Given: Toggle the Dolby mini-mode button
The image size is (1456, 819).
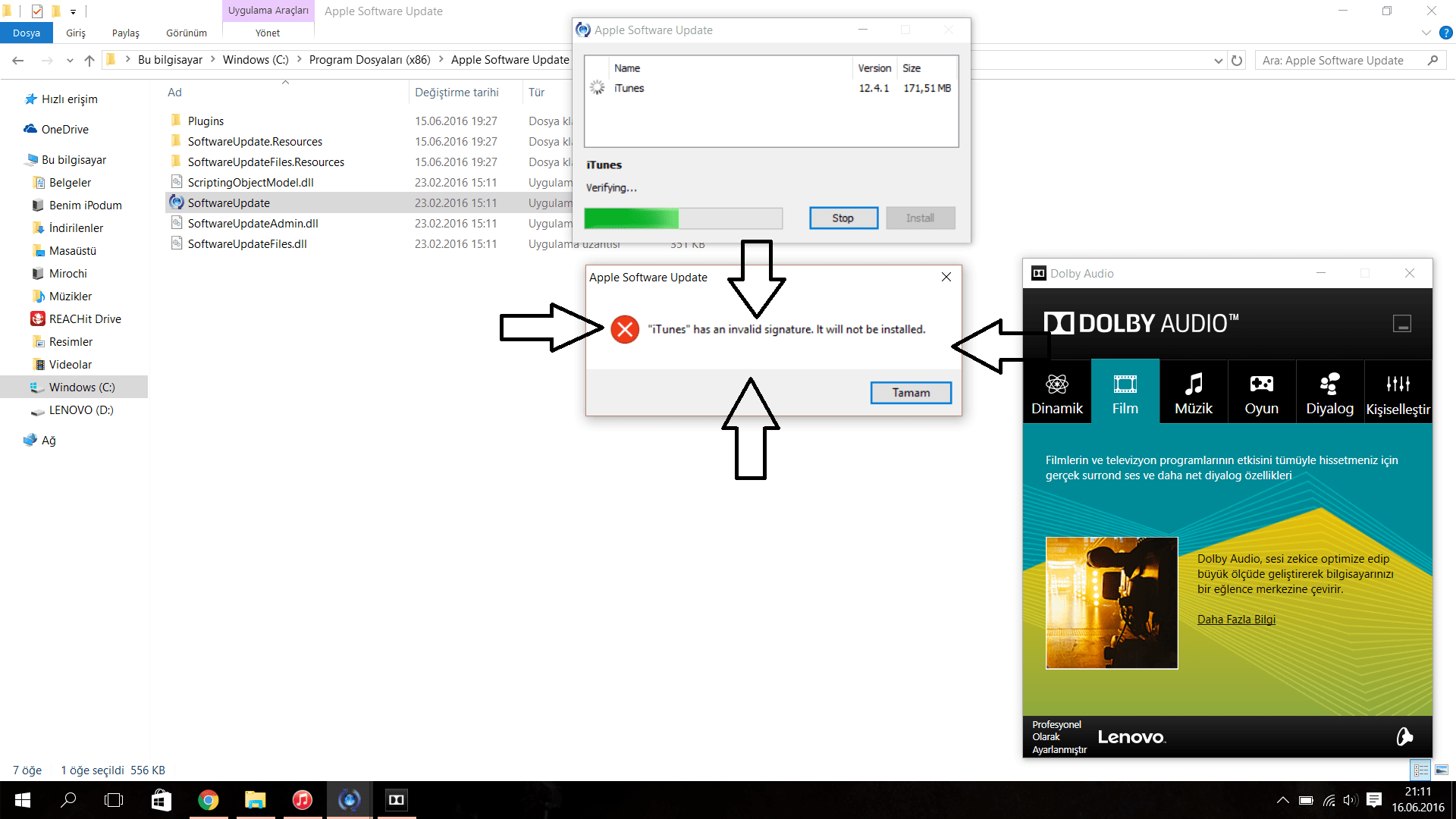Looking at the screenshot, I should (x=1401, y=324).
